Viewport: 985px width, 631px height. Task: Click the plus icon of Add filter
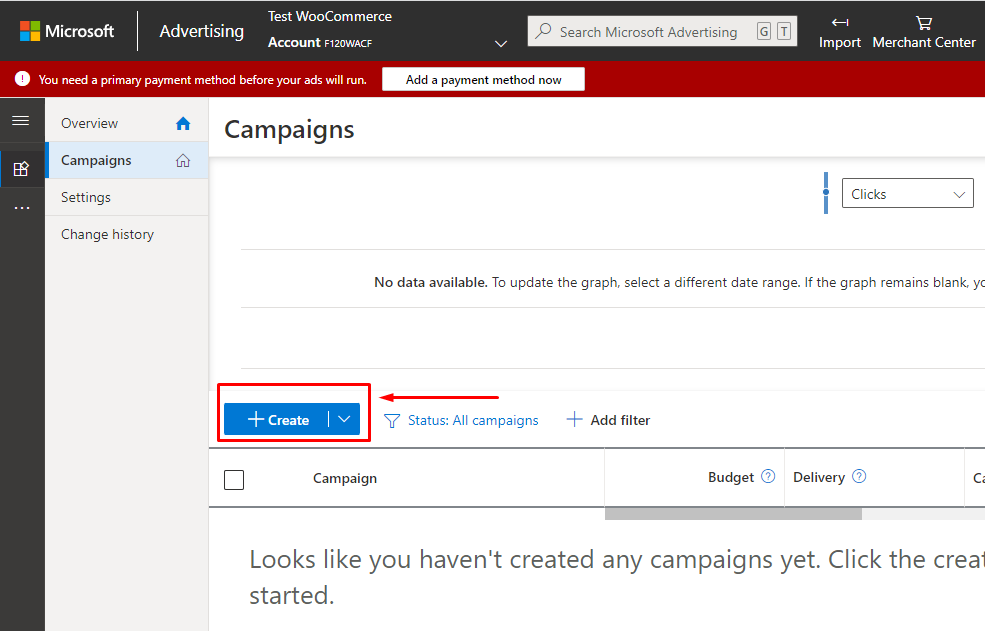pyautogui.click(x=574, y=419)
